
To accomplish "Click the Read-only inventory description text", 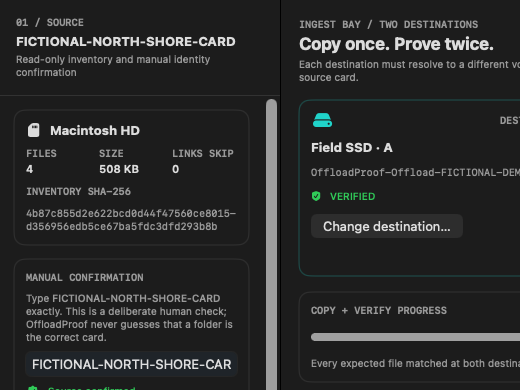I will pos(113,66).
